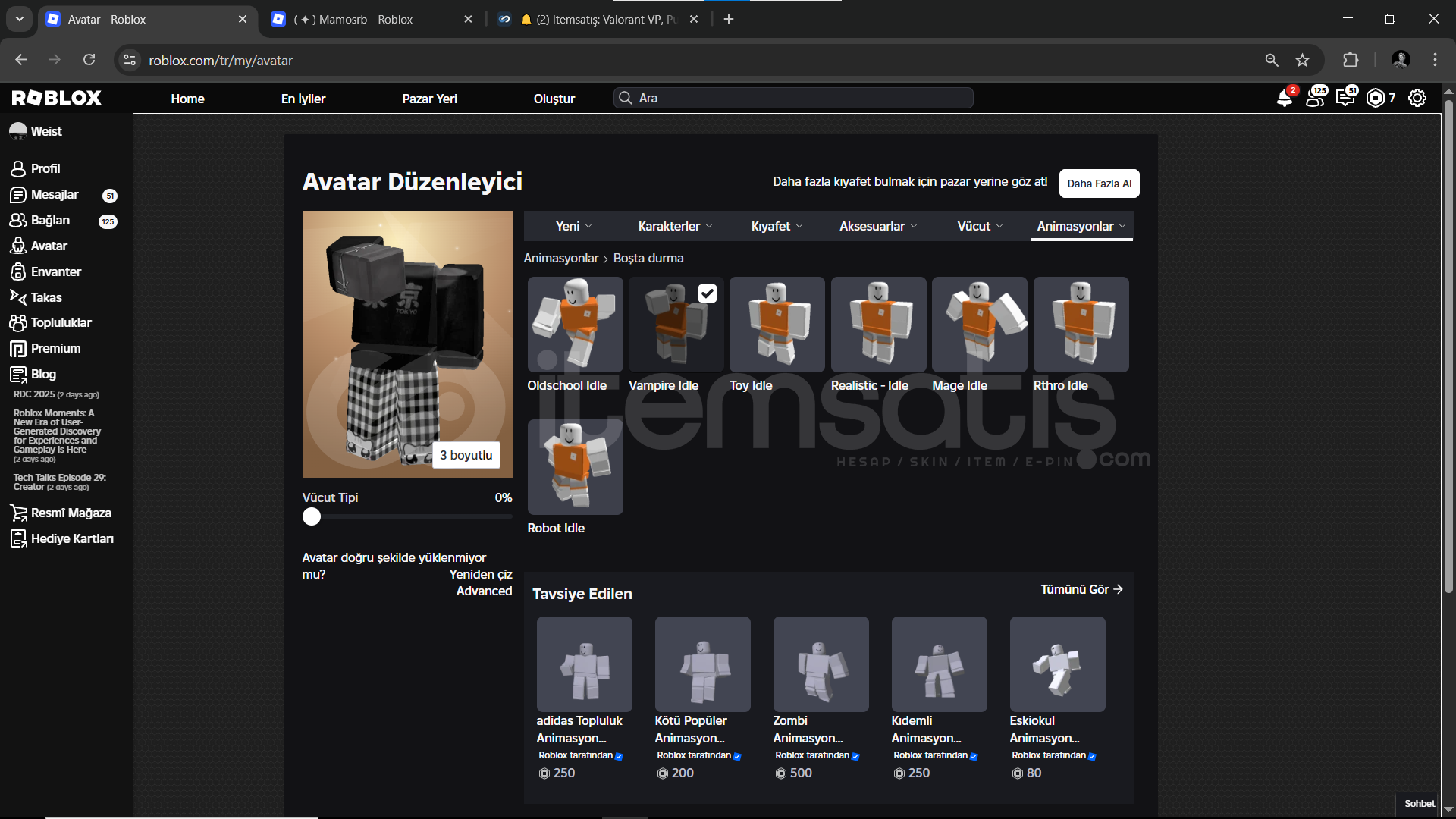The image size is (1456, 819).
Task: Expand the Yeni dropdown
Action: 573,226
